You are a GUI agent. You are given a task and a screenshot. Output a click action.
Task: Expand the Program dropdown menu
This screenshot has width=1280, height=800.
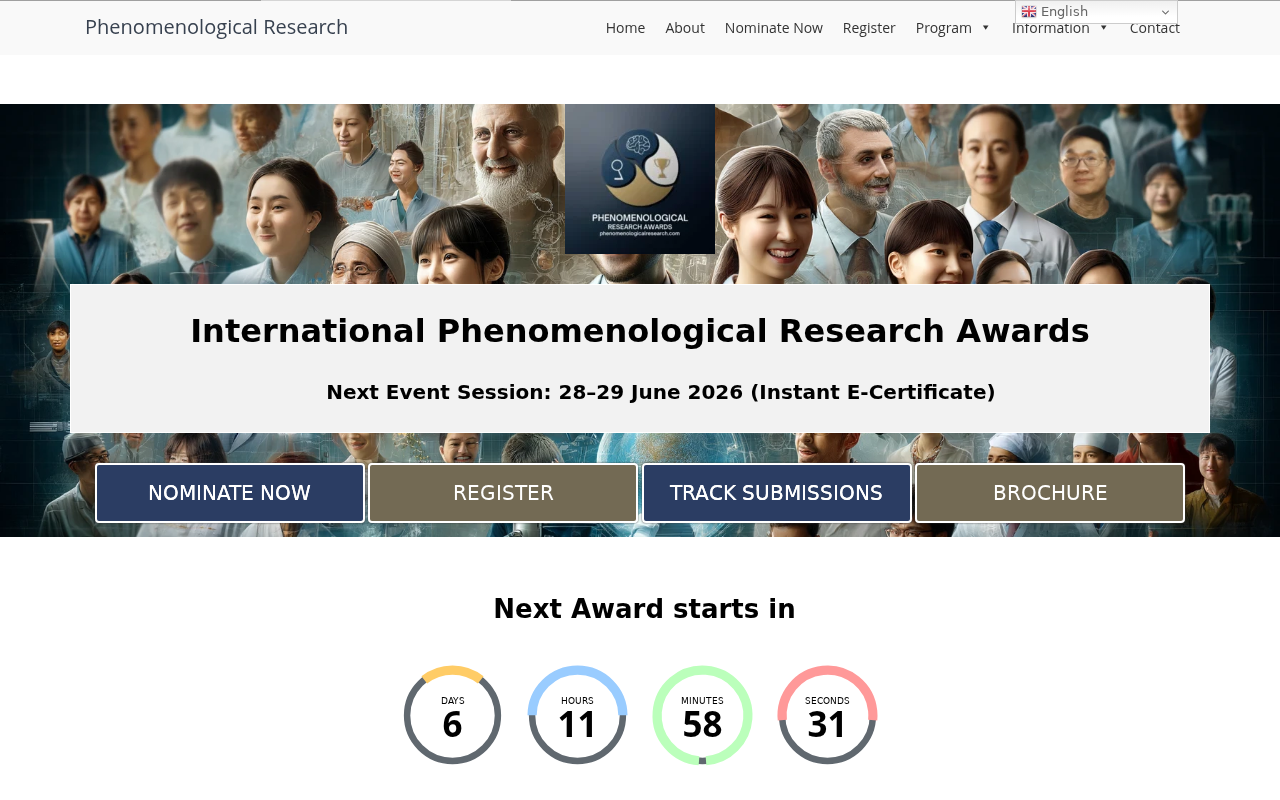pos(953,28)
